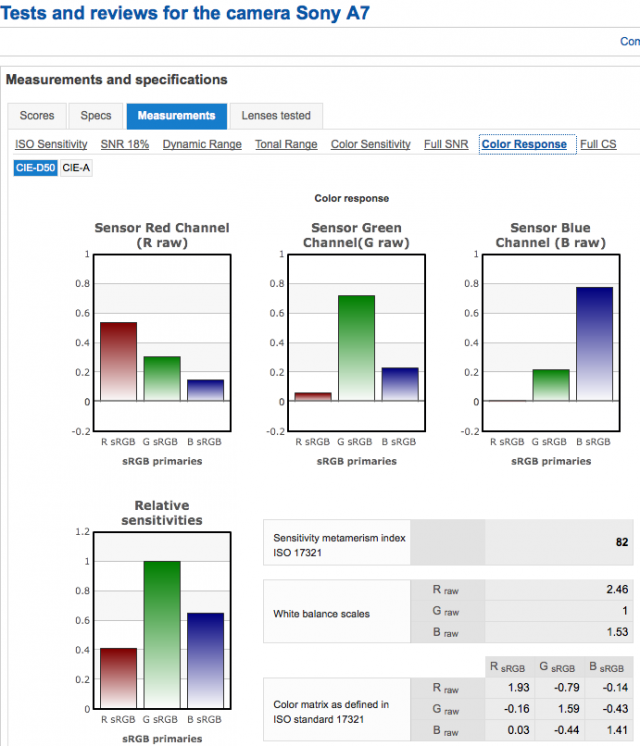Click the green bar in Blue Channel chart
The height and width of the screenshot is (747, 640).
551,385
